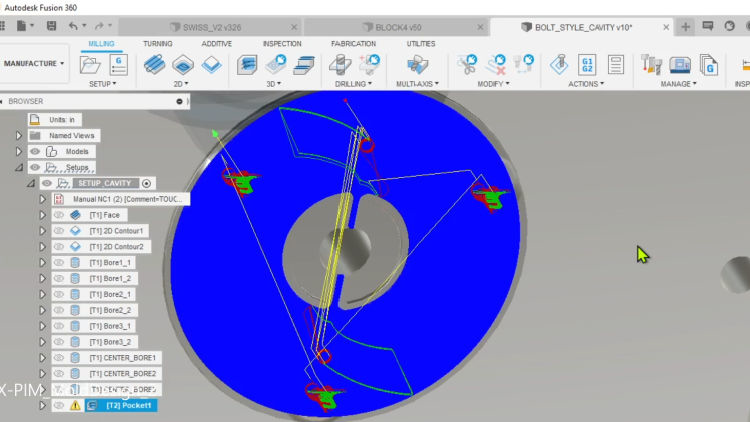
Task: Click the NC Program icon in Setup
Action: [118, 65]
